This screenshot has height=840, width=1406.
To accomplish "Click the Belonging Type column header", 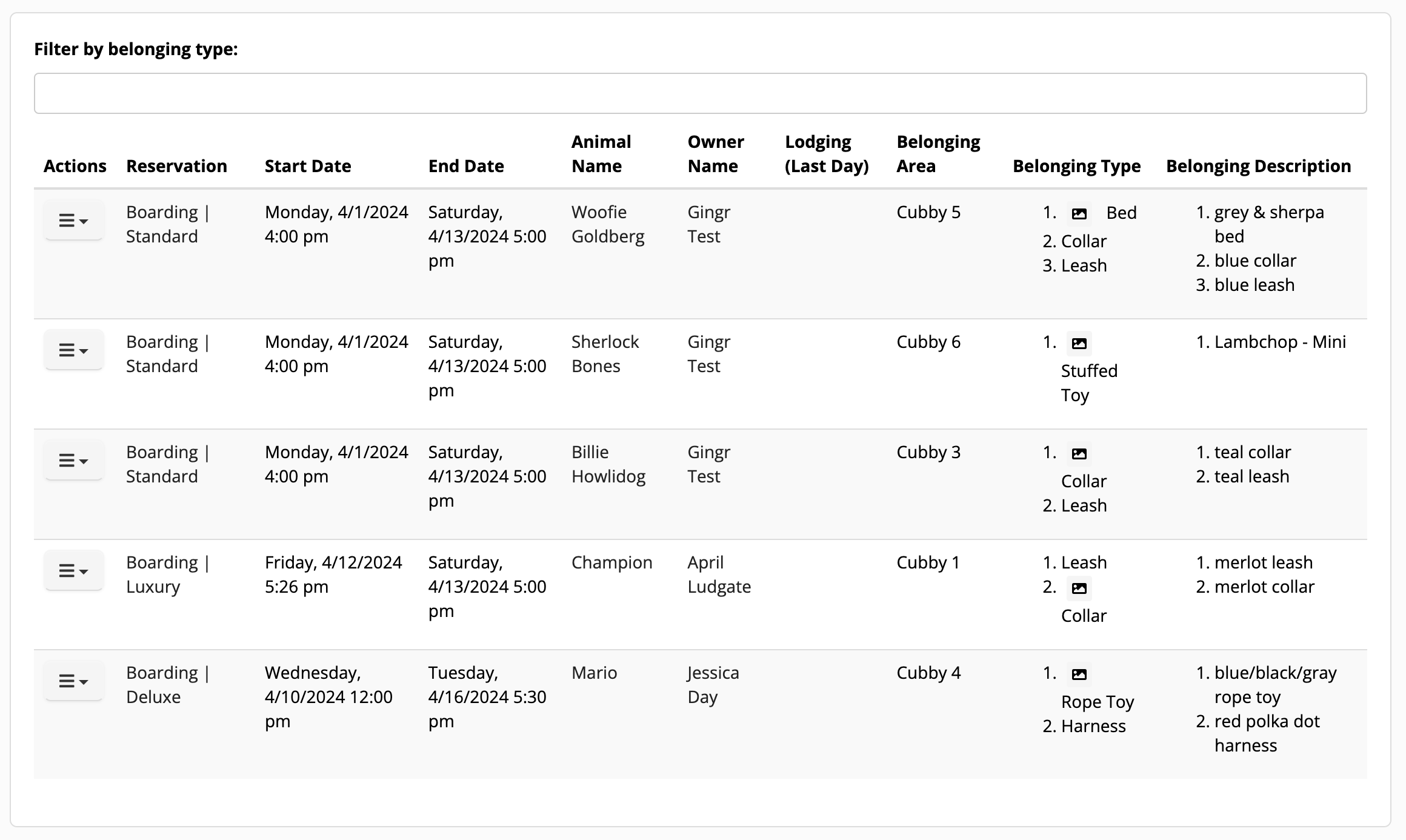I will (1077, 166).
